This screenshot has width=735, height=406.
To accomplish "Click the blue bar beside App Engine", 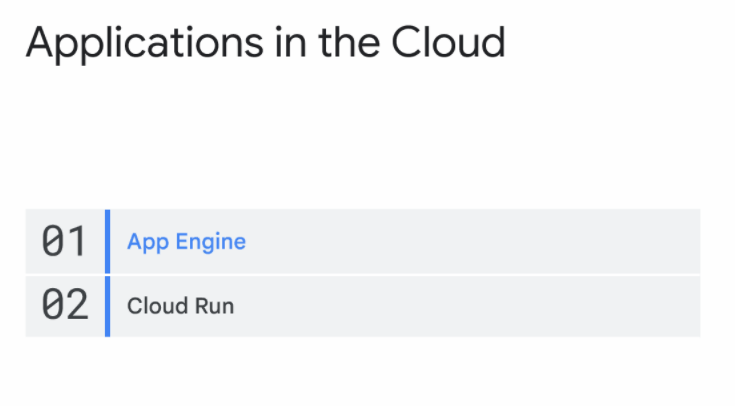I will point(107,241).
